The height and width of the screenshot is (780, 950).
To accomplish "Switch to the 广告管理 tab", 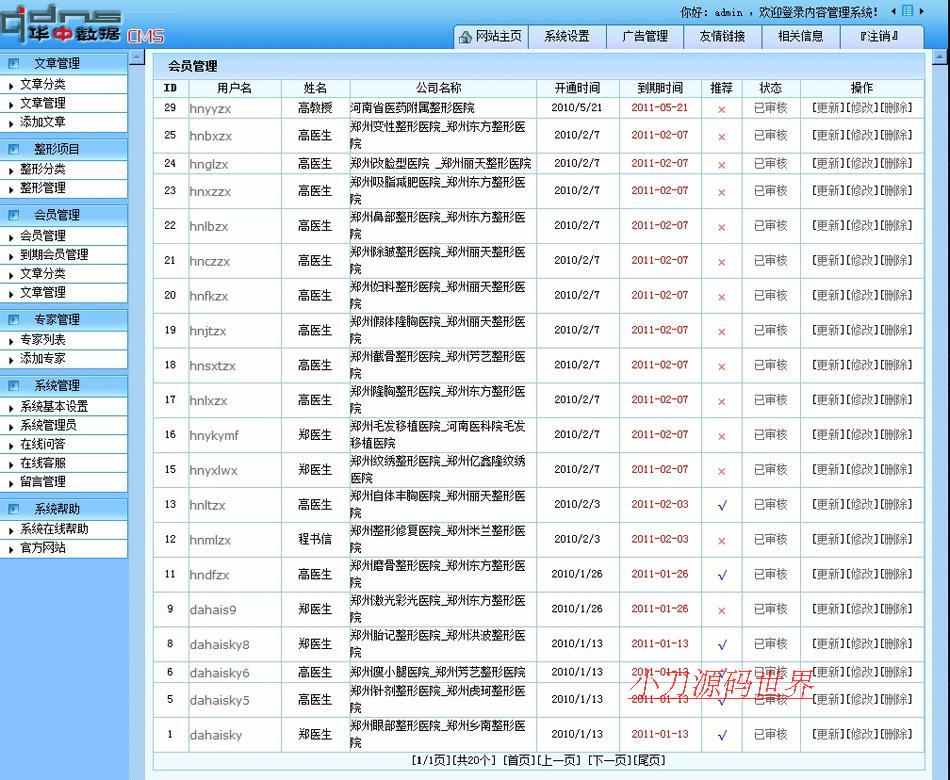I will pyautogui.click(x=645, y=36).
